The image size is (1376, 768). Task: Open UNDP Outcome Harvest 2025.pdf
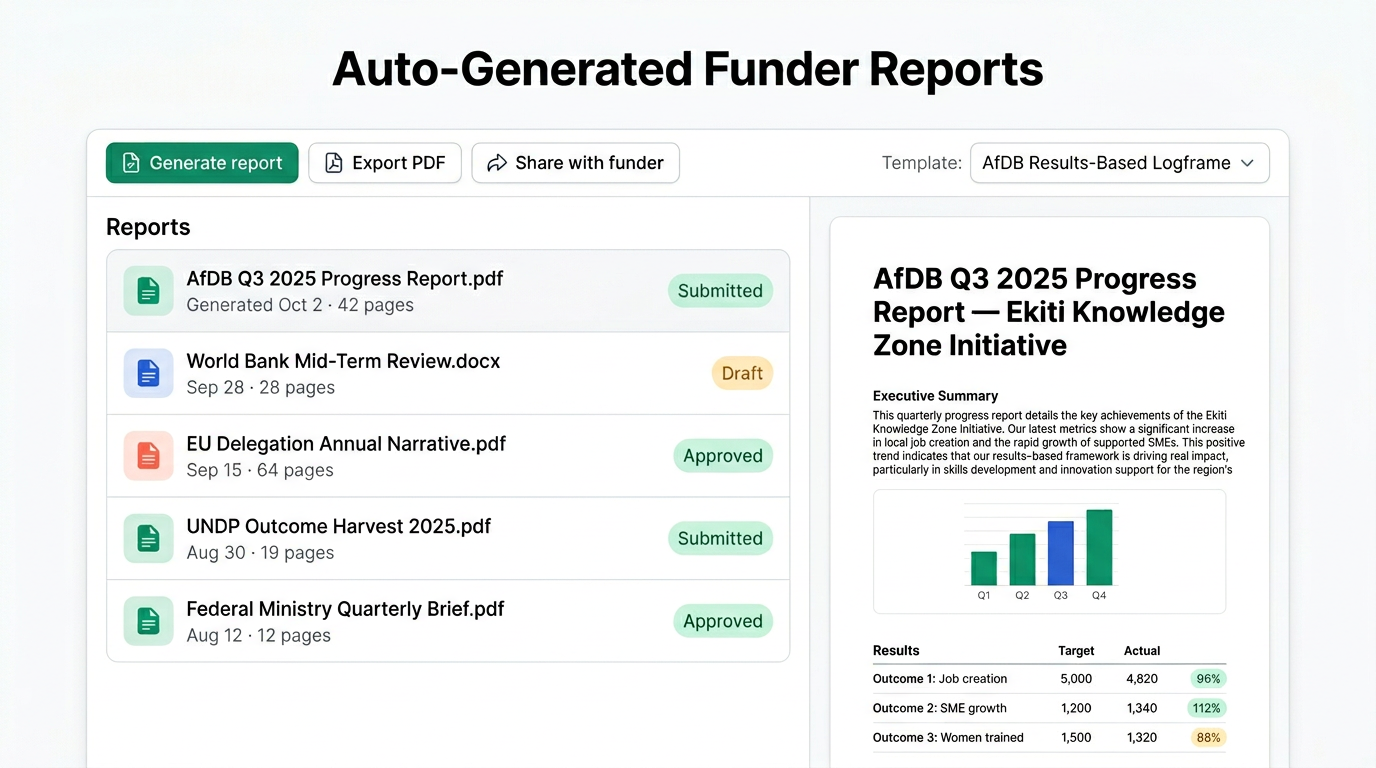(x=448, y=538)
